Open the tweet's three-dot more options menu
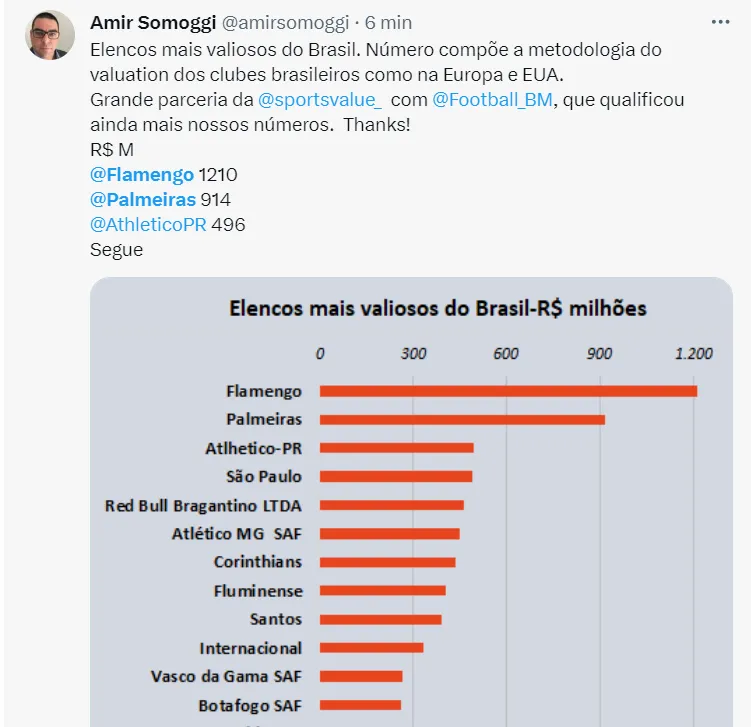 tap(720, 22)
